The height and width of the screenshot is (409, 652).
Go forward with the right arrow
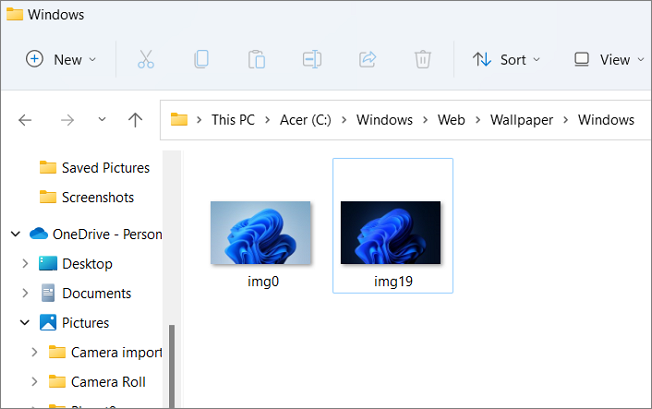pos(67,120)
